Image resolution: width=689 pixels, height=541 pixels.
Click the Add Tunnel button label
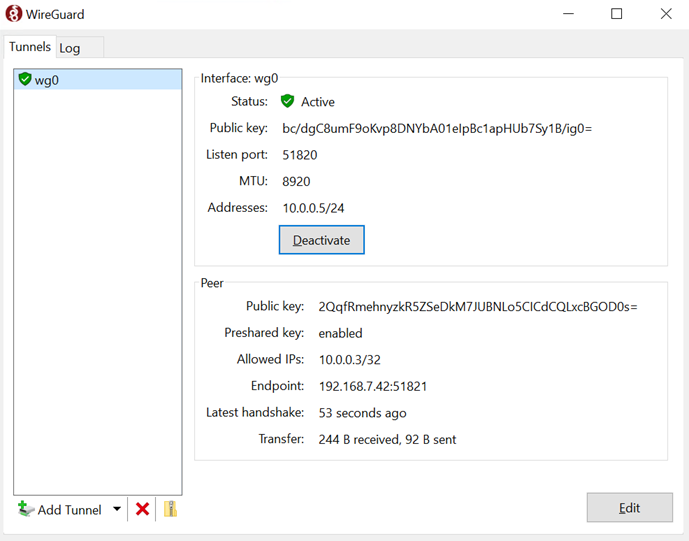(69, 510)
